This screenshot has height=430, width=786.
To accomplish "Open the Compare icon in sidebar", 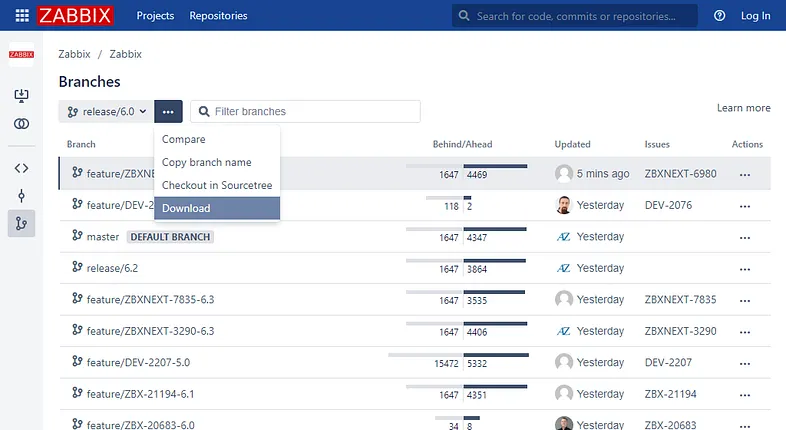I will [x=22, y=124].
